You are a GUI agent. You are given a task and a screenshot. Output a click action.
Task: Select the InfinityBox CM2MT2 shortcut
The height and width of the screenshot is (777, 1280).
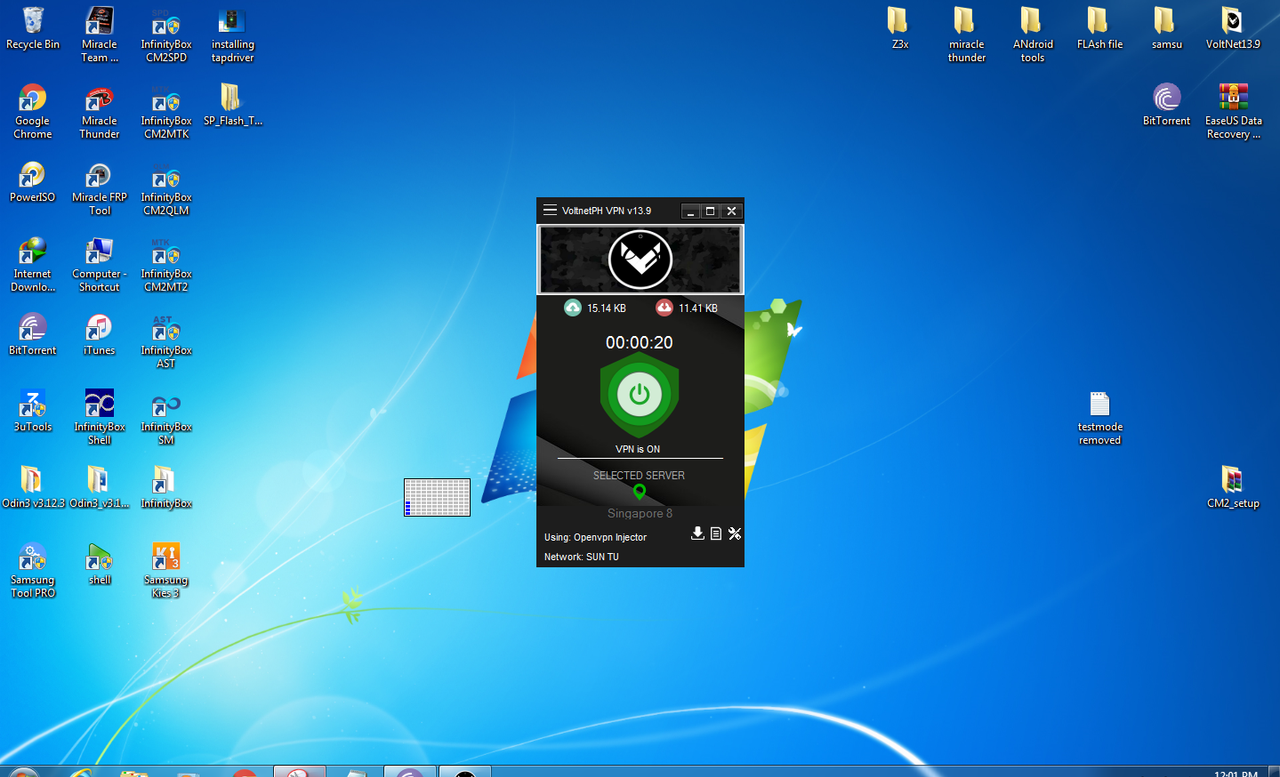166,264
